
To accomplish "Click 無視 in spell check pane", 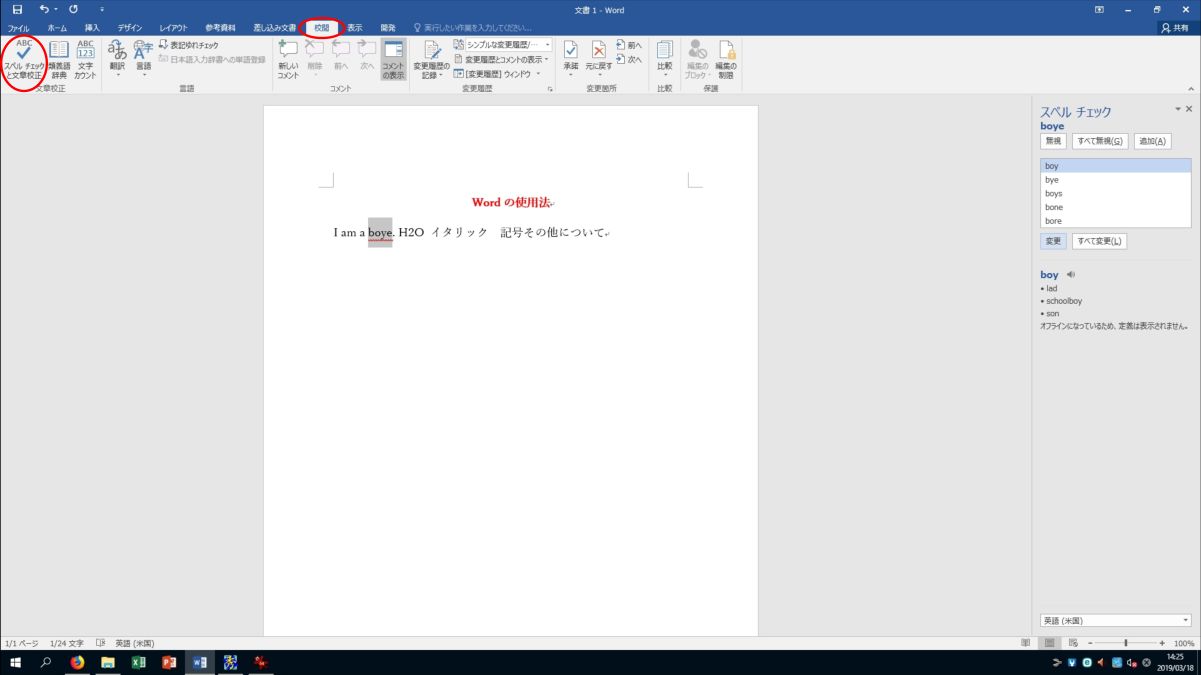I will [1053, 141].
